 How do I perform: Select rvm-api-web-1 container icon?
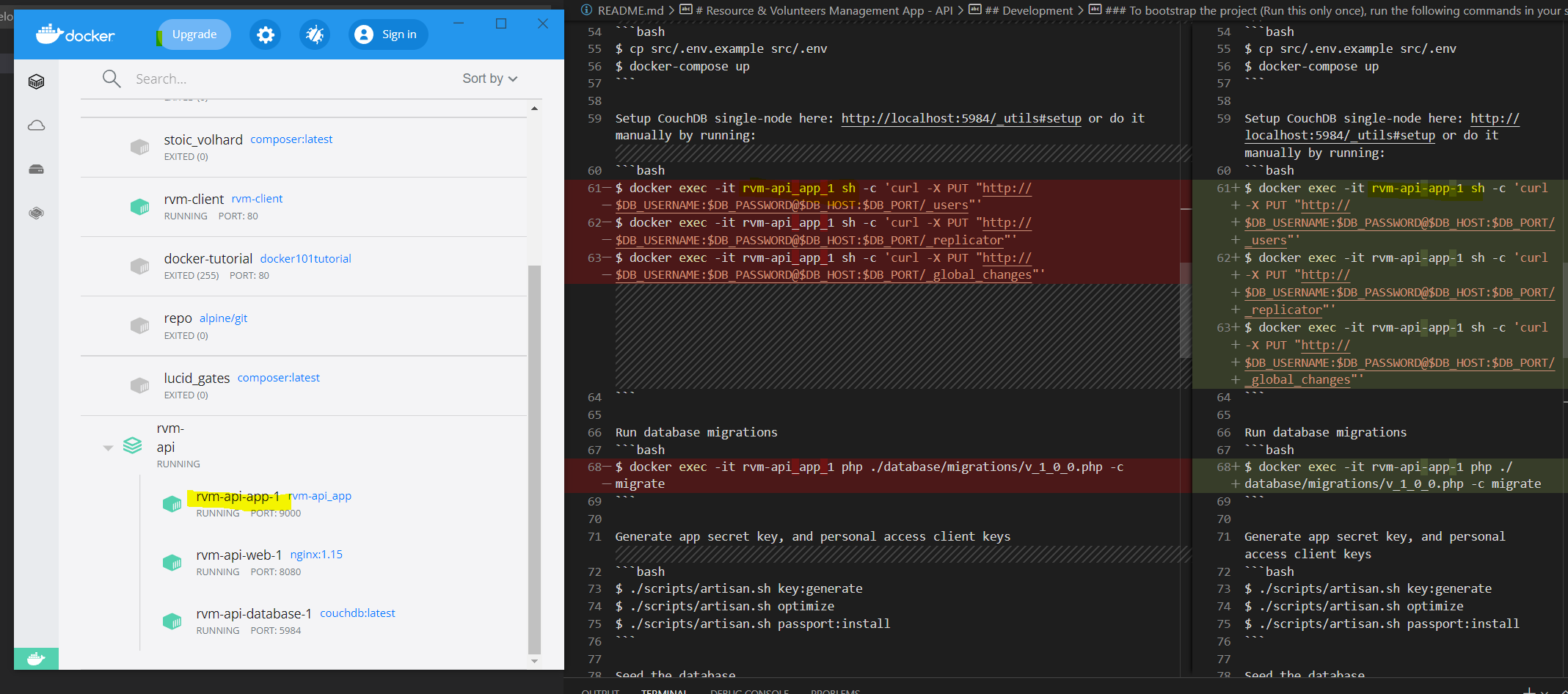tap(172, 563)
